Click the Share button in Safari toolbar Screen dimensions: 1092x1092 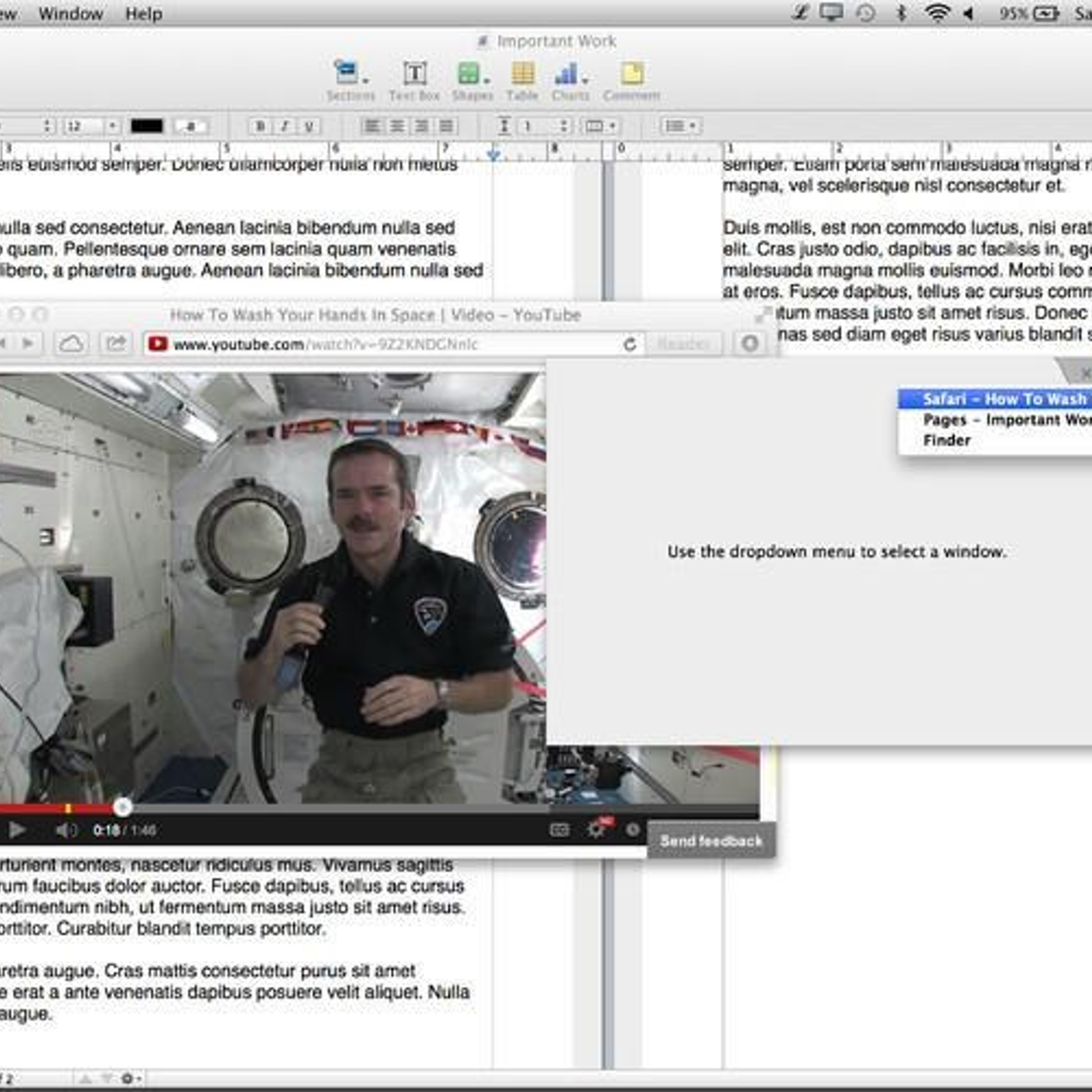coord(116,343)
